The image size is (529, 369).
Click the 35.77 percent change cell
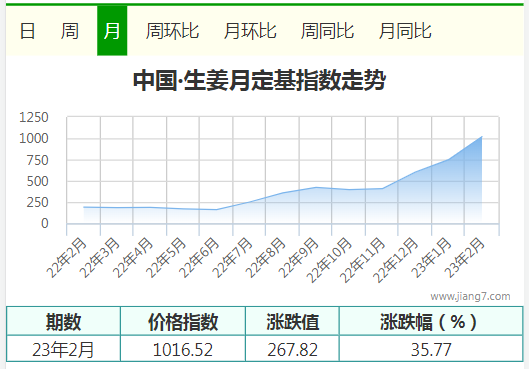pos(431,349)
